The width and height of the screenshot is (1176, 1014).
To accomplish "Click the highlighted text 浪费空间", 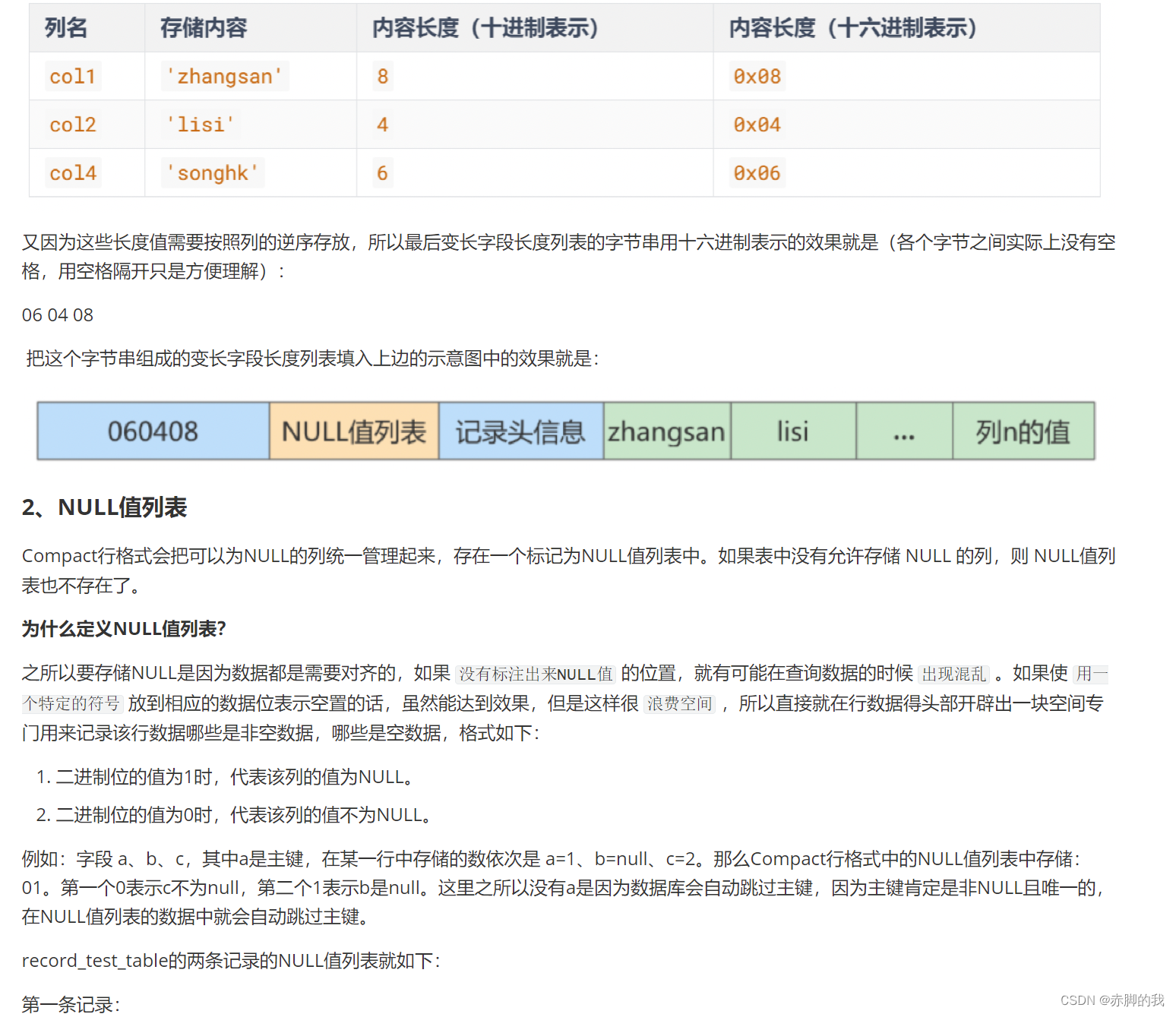I will click(678, 704).
